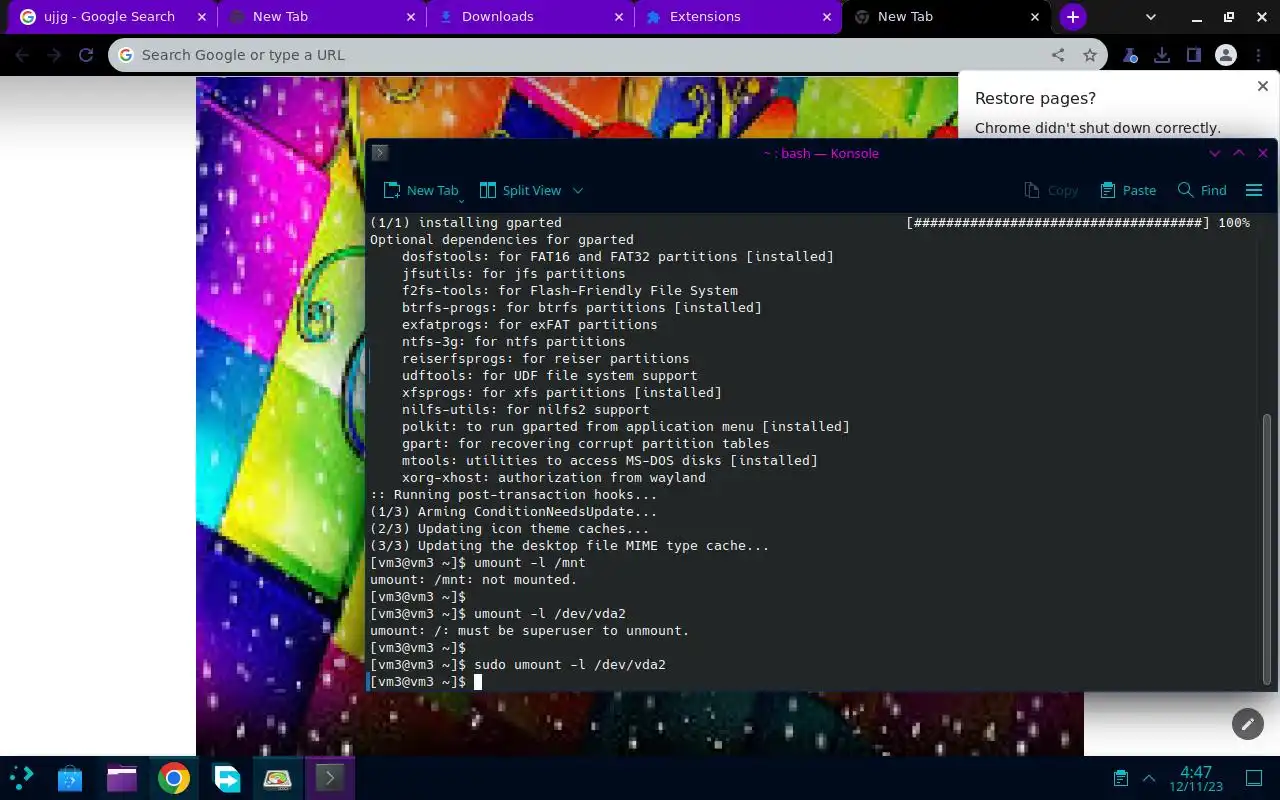The width and height of the screenshot is (1280, 800).
Task: Click Chrome forward arrow
Action: tap(54, 55)
